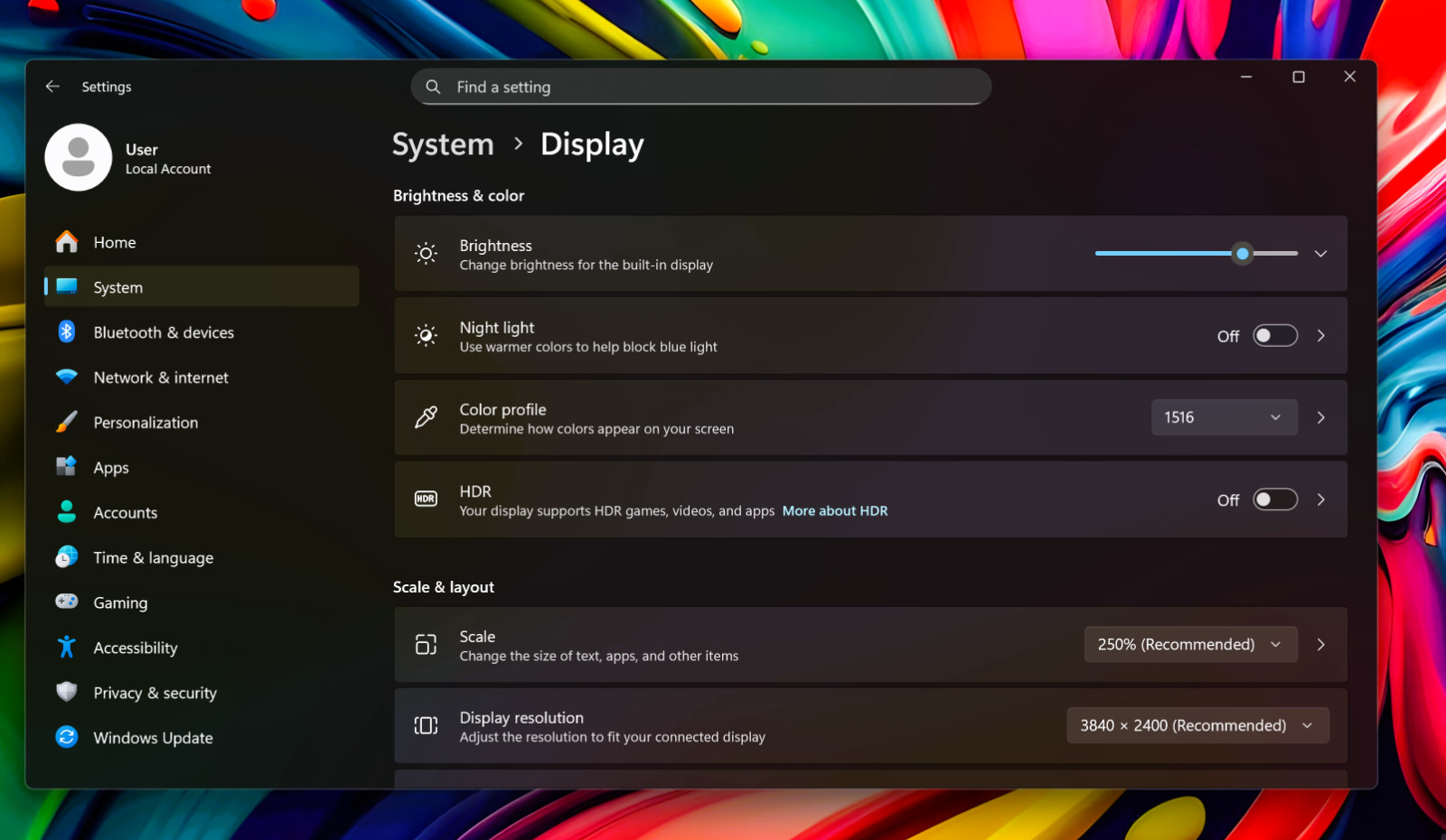The width and height of the screenshot is (1446, 840).
Task: Click the Bluetooth icon in sidebar
Action: point(67,331)
